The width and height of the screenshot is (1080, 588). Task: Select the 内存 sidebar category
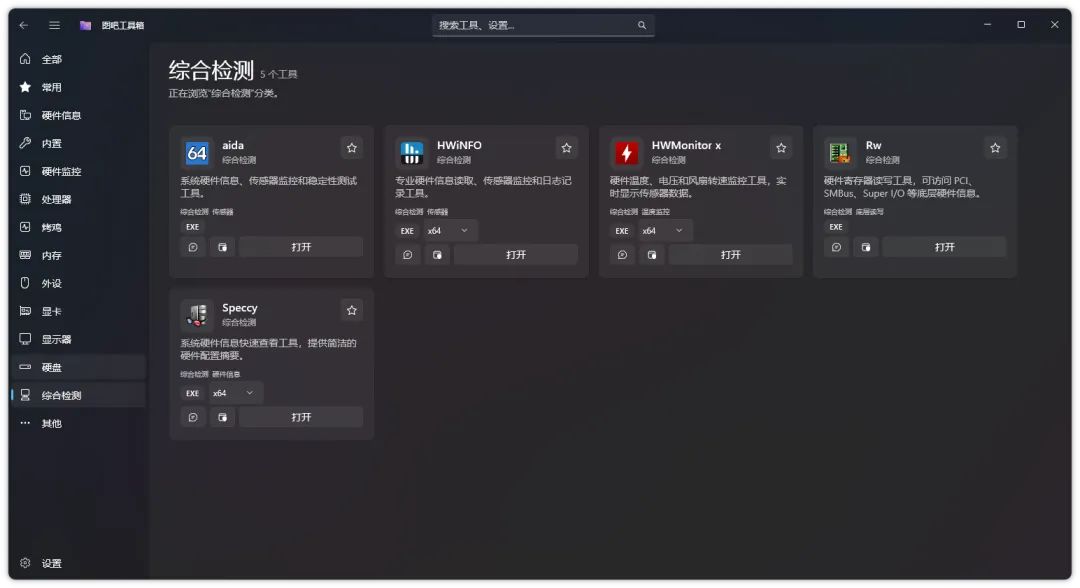tap(78, 255)
